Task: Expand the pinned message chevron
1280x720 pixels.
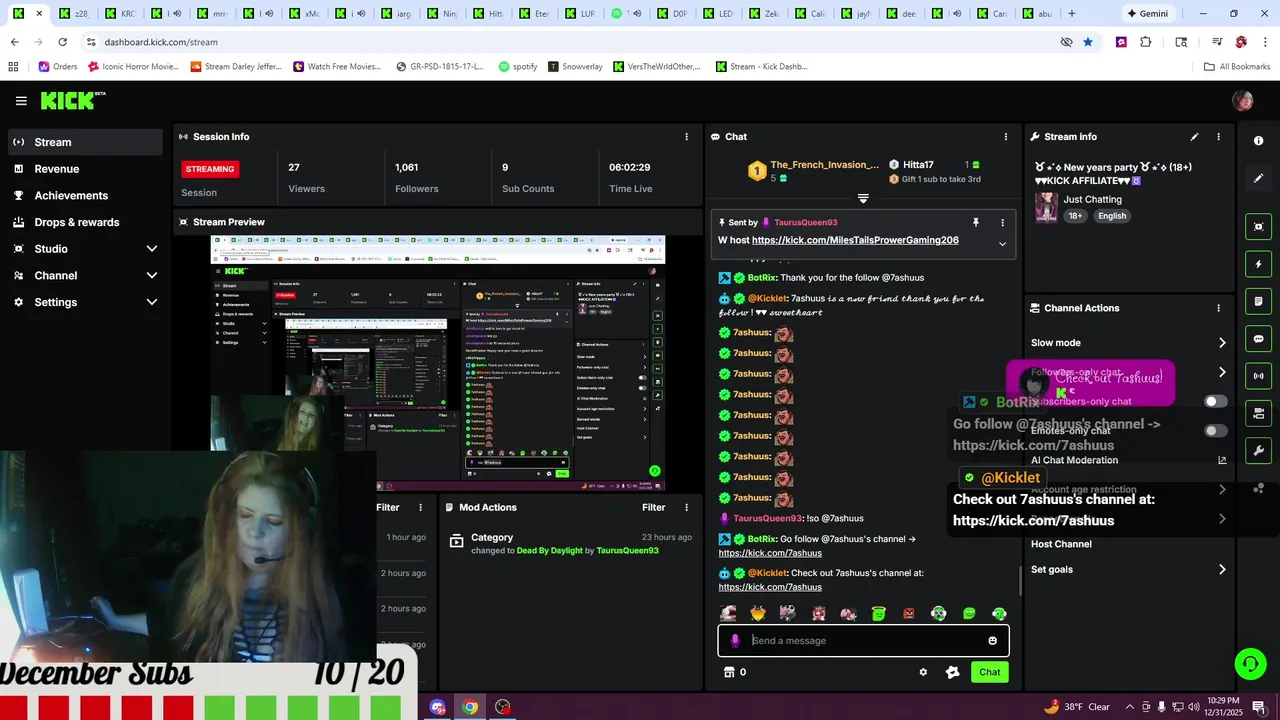Action: point(1002,243)
